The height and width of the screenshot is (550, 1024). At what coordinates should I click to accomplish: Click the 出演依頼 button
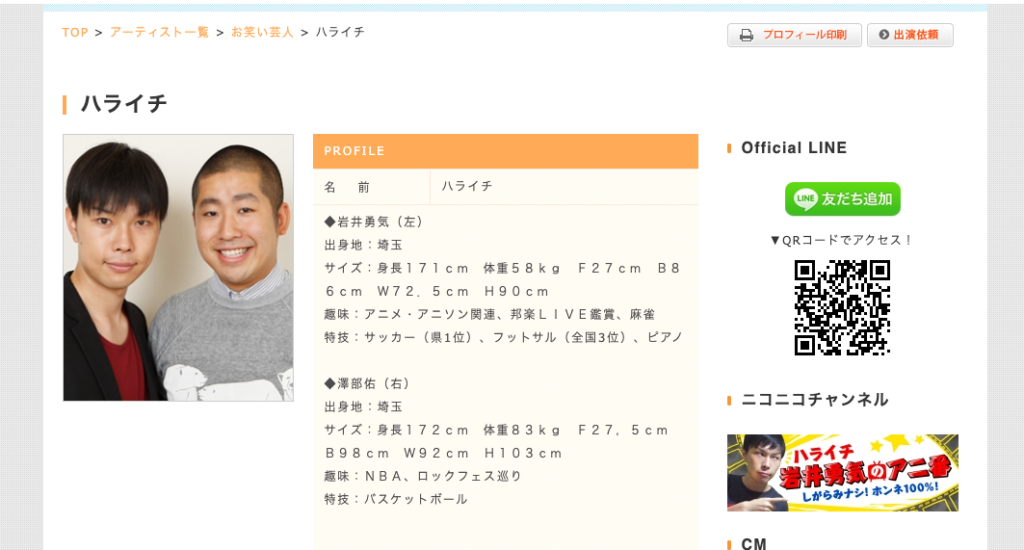pos(910,35)
